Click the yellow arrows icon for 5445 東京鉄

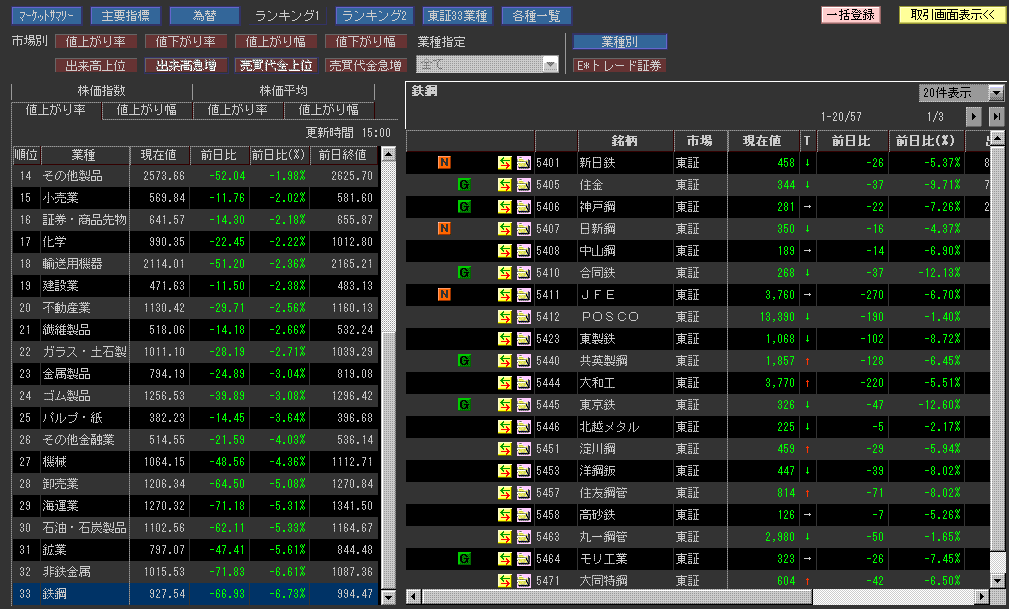(x=505, y=404)
